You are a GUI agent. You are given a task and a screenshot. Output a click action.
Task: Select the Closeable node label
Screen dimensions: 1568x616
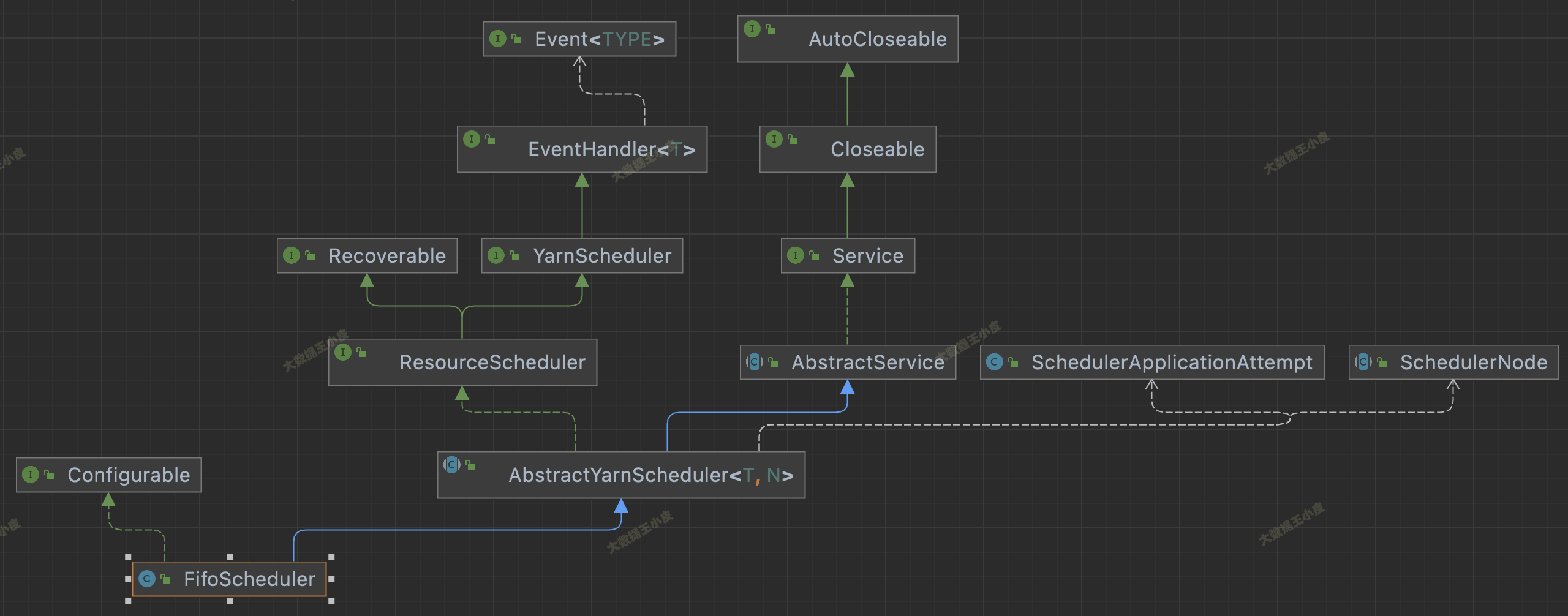coord(878,149)
